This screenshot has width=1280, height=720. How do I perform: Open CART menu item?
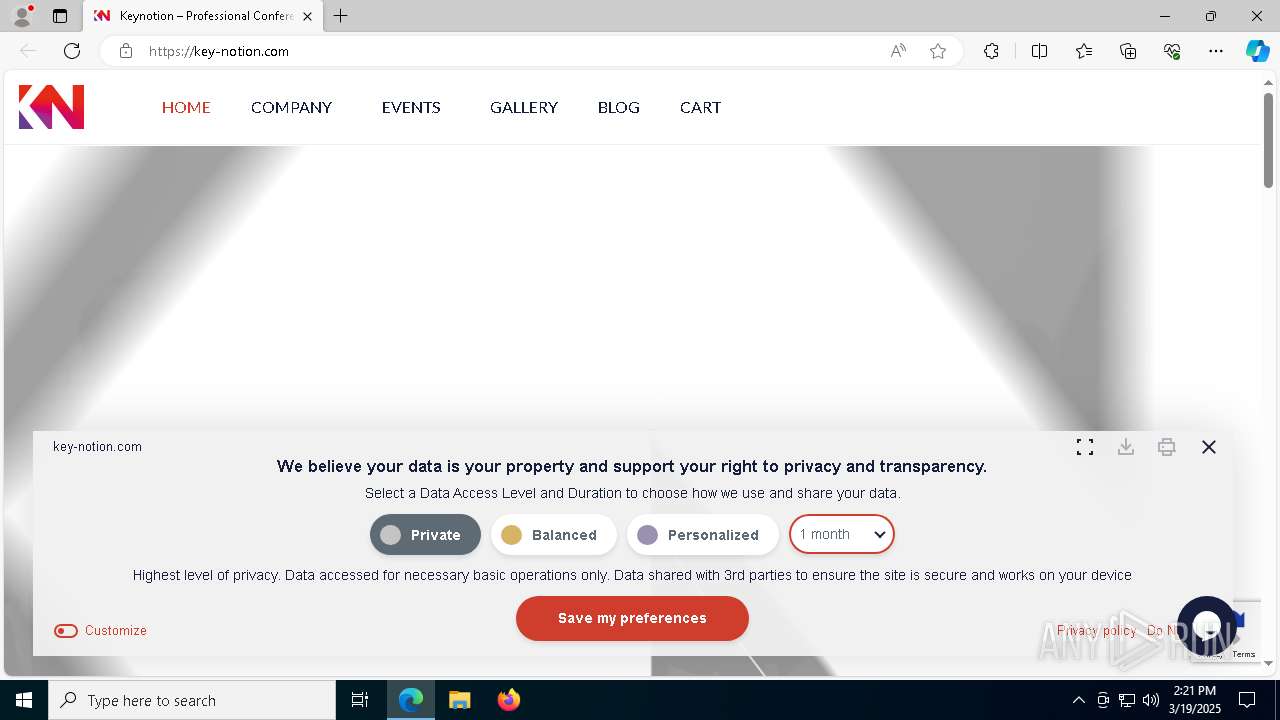700,107
